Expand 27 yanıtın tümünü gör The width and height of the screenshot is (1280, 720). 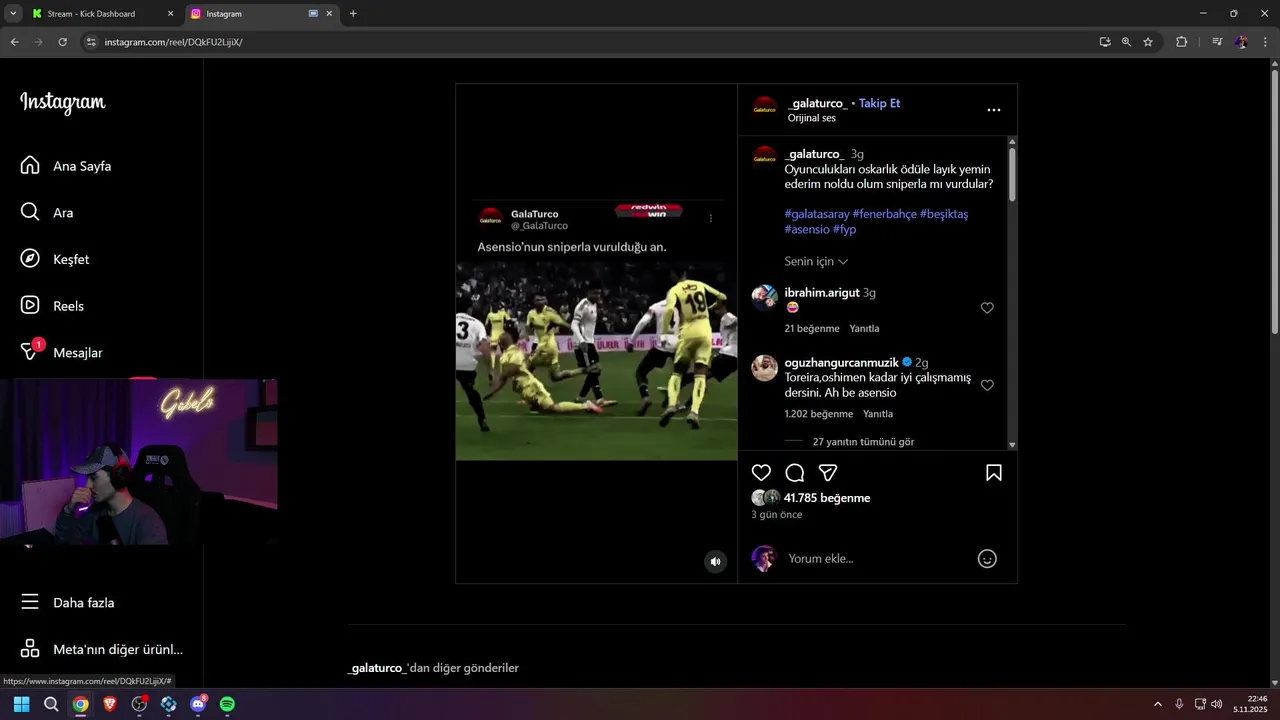[x=863, y=442]
